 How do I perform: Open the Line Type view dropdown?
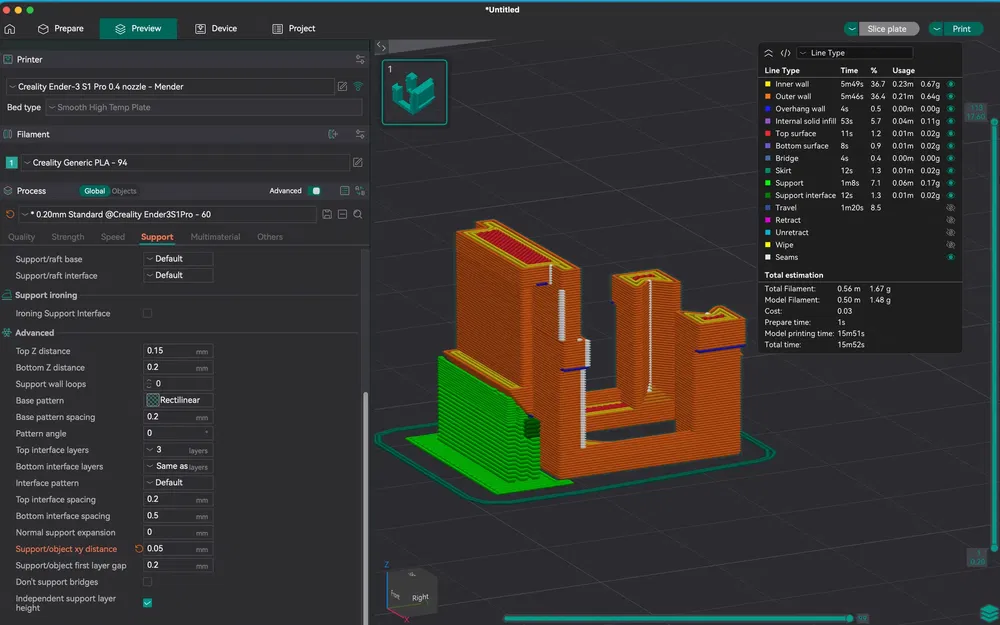point(855,53)
